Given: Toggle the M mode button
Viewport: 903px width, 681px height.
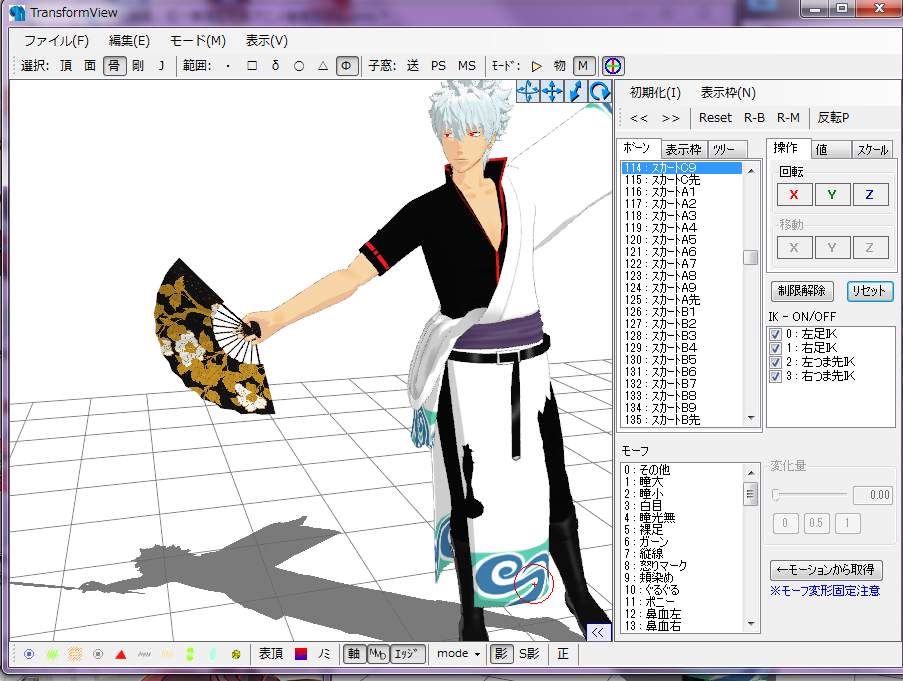Looking at the screenshot, I should click(583, 66).
